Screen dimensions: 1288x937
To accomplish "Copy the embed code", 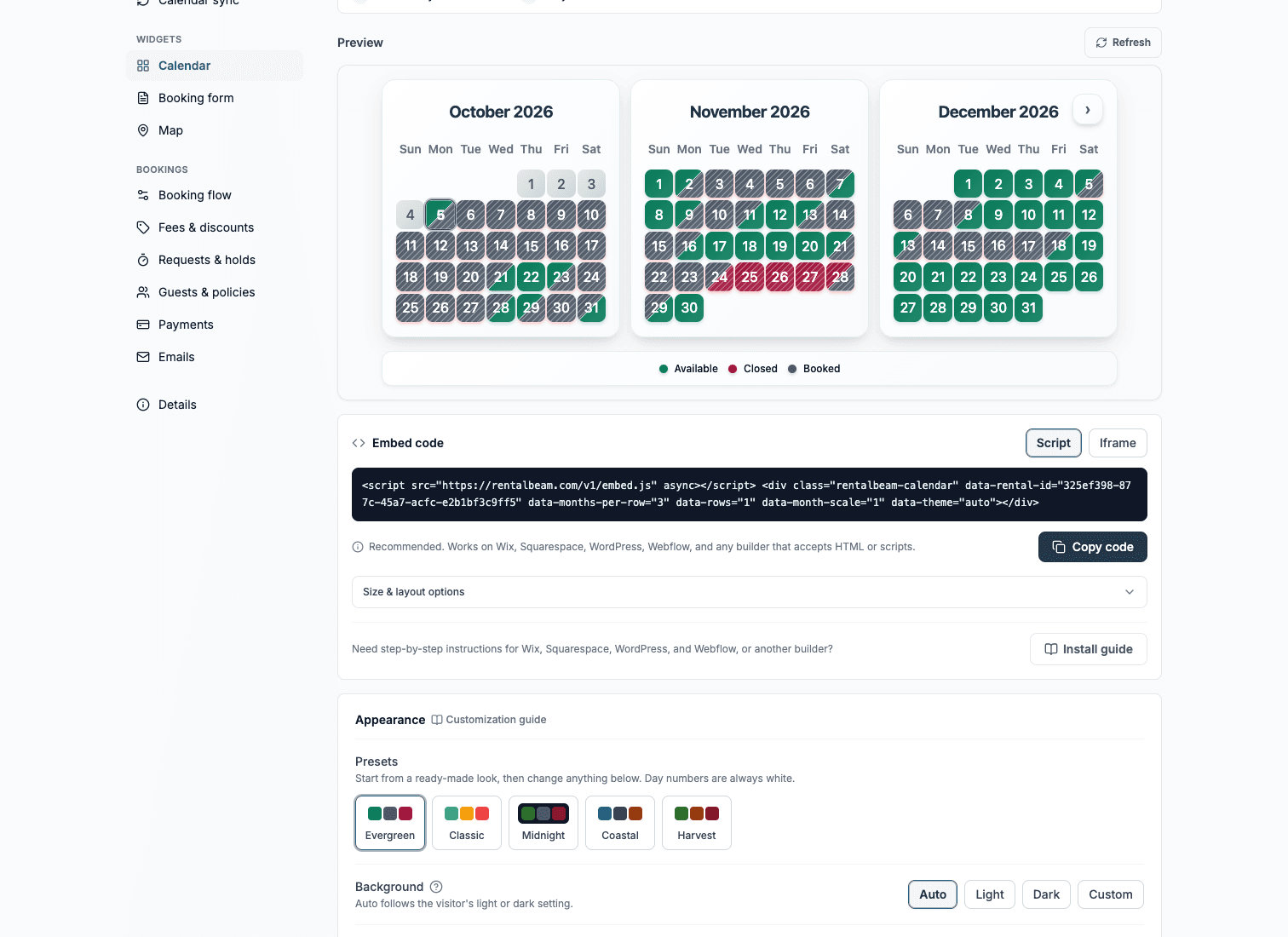I will (x=1093, y=547).
